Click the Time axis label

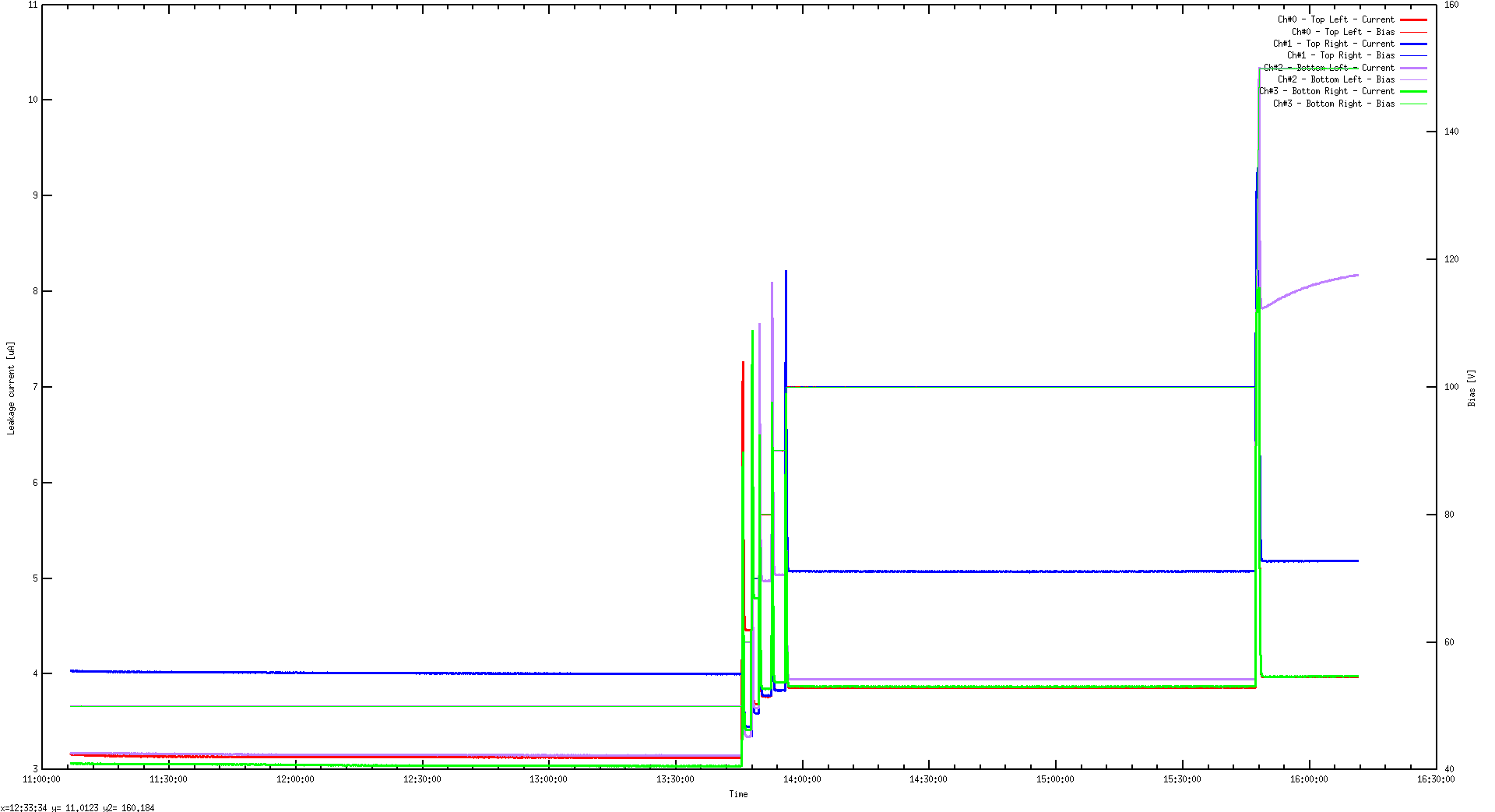pos(738,794)
